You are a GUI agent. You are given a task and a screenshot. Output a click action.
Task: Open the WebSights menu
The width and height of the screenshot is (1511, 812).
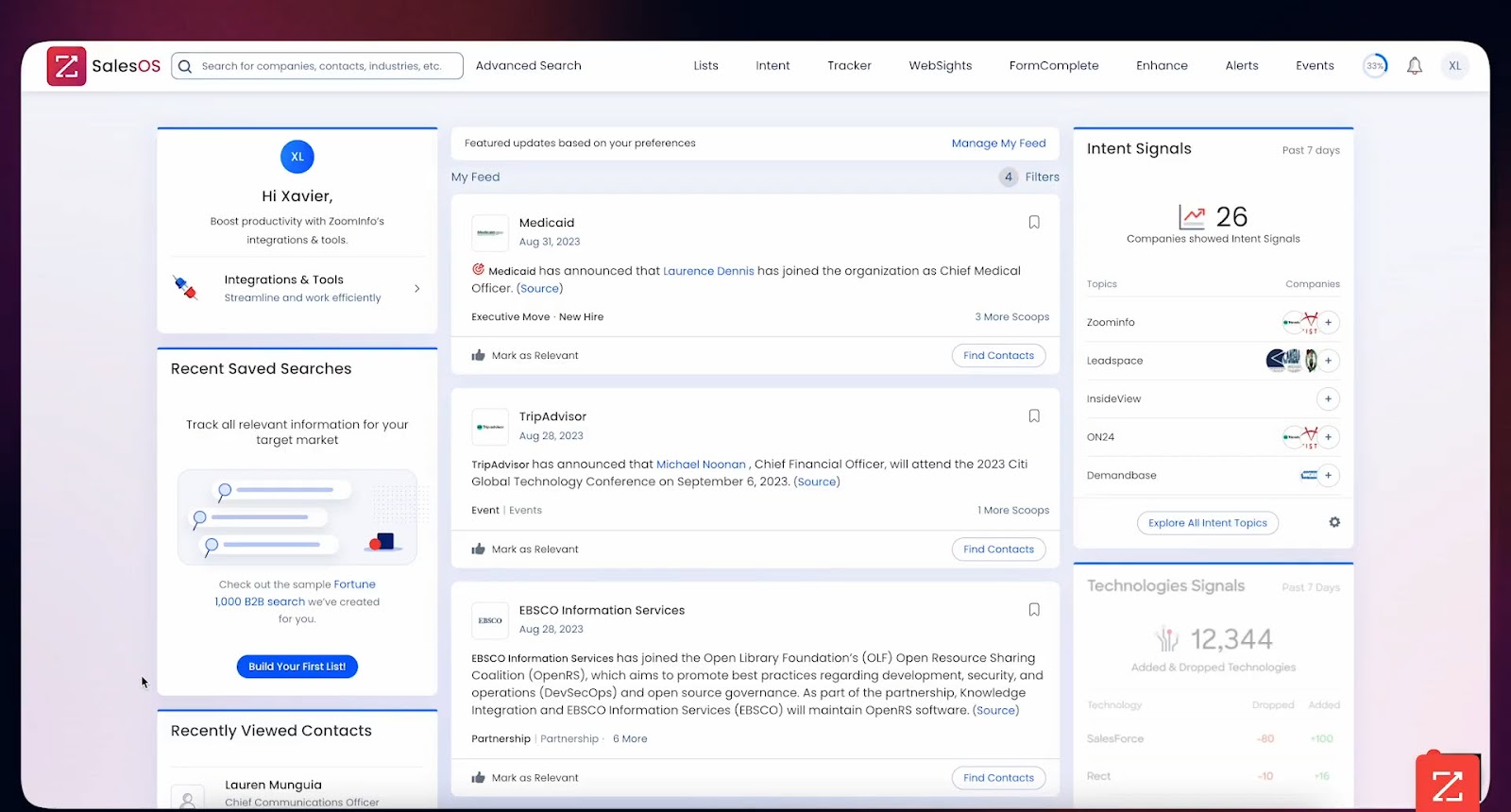point(941,66)
